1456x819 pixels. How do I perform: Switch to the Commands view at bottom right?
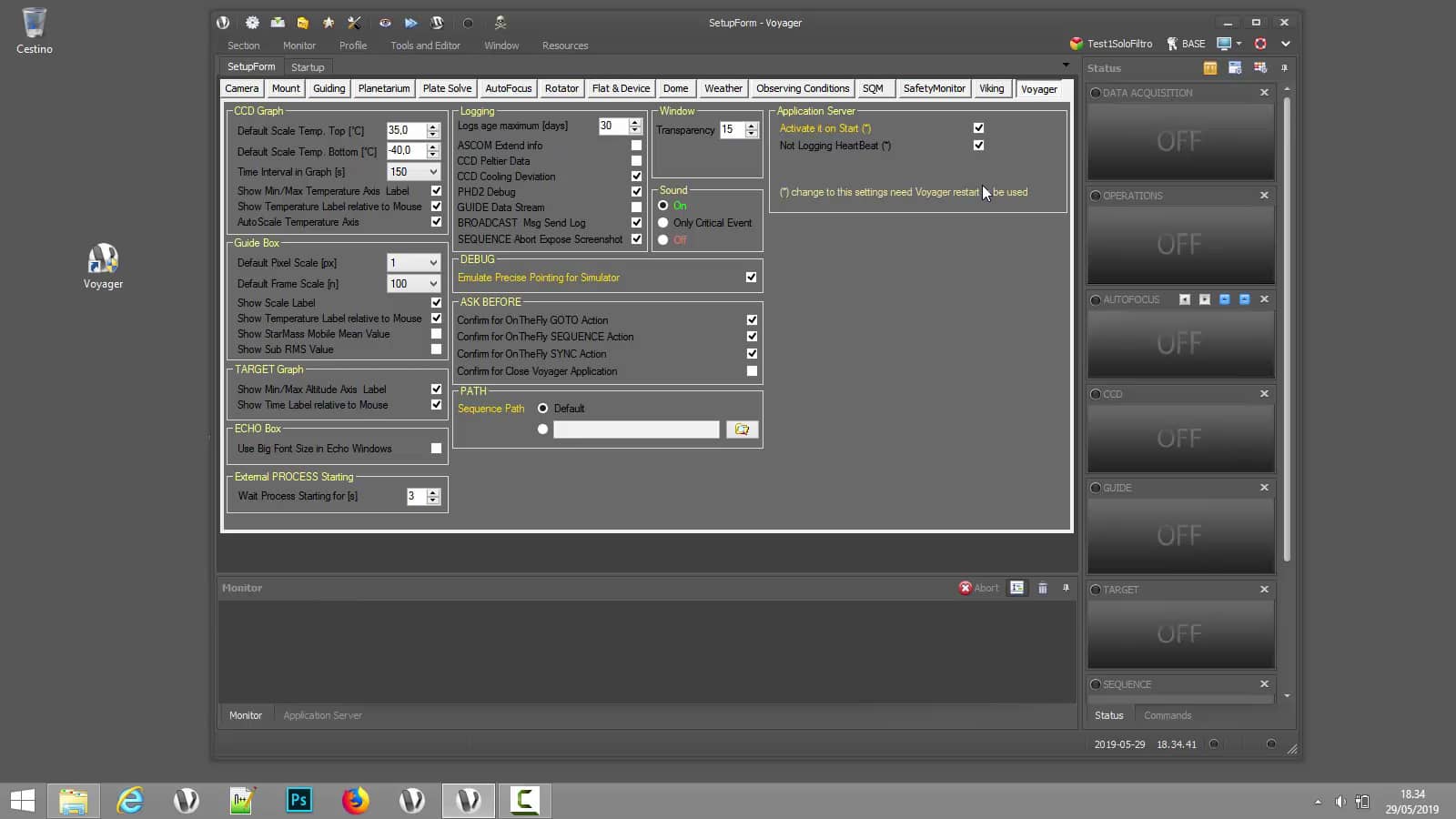1168,715
